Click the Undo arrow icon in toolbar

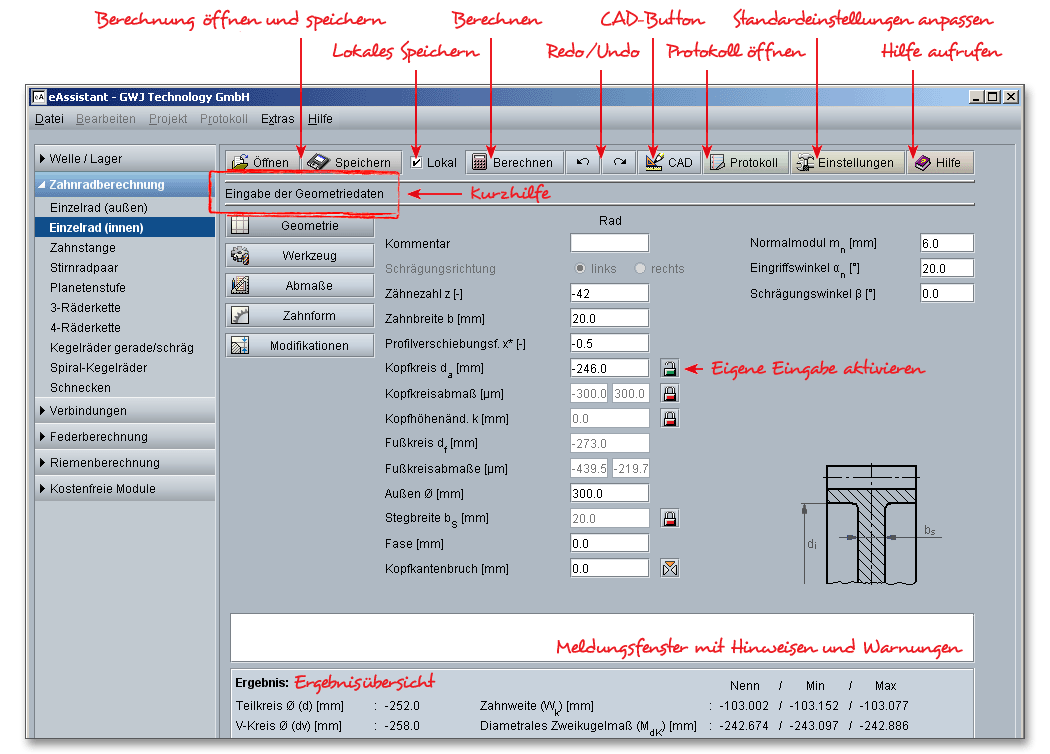583,162
